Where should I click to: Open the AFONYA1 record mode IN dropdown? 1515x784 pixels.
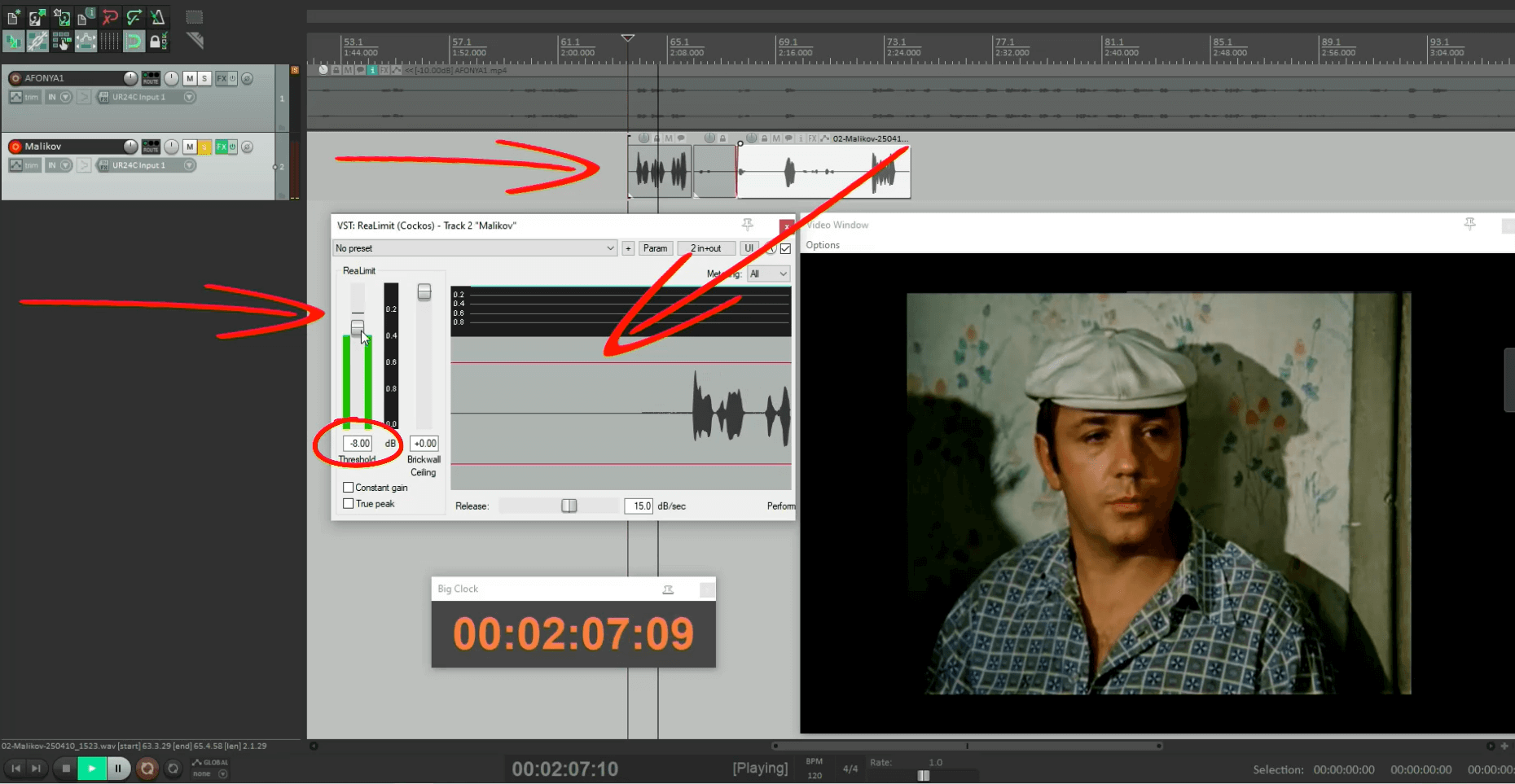click(59, 97)
